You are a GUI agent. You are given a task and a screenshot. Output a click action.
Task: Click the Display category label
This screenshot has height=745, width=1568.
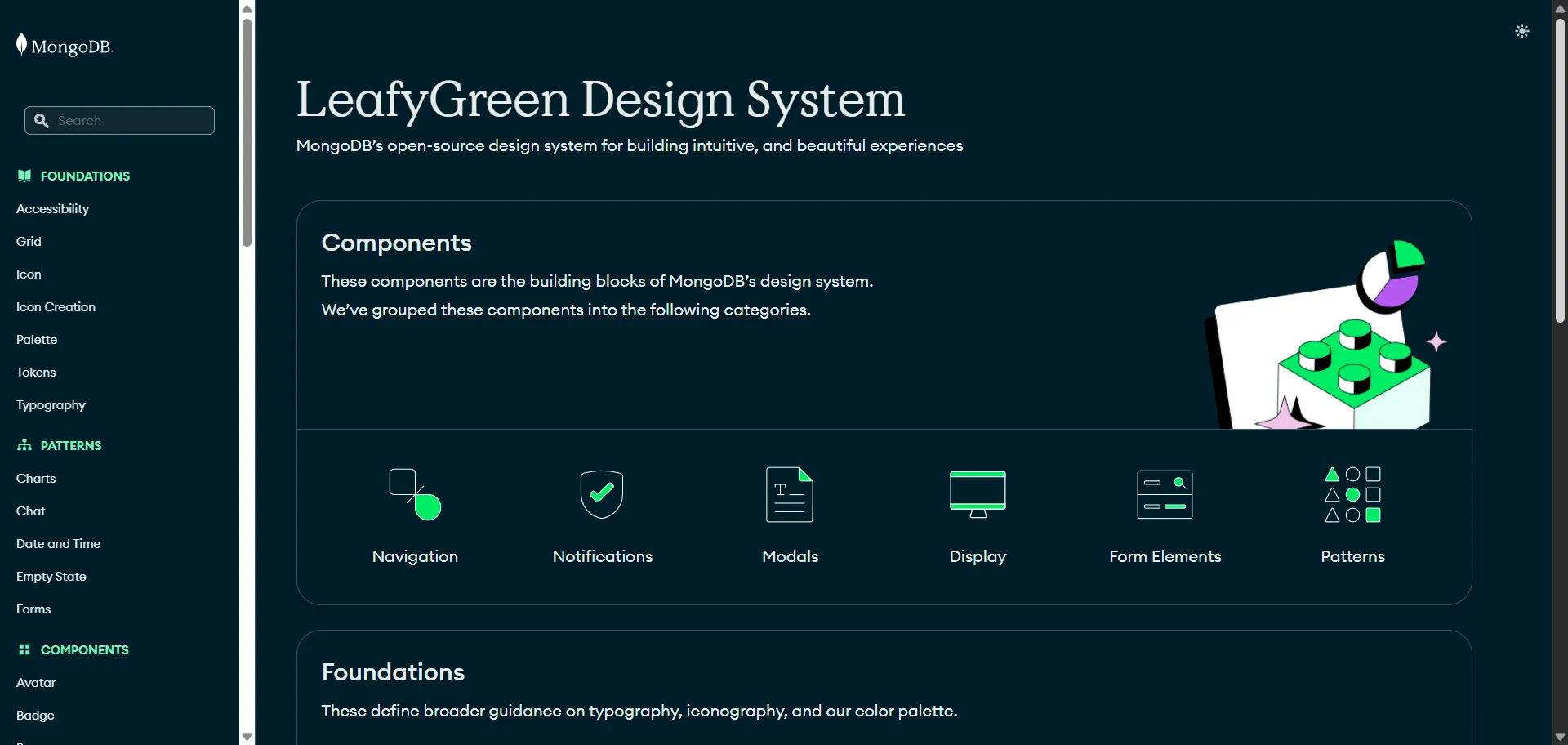[978, 557]
